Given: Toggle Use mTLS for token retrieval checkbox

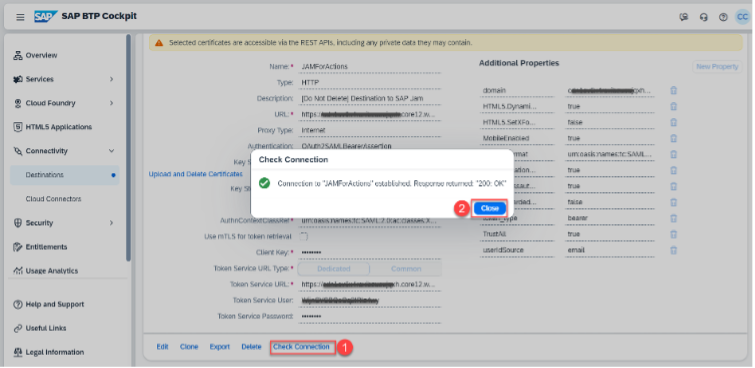Looking at the screenshot, I should pos(304,236).
